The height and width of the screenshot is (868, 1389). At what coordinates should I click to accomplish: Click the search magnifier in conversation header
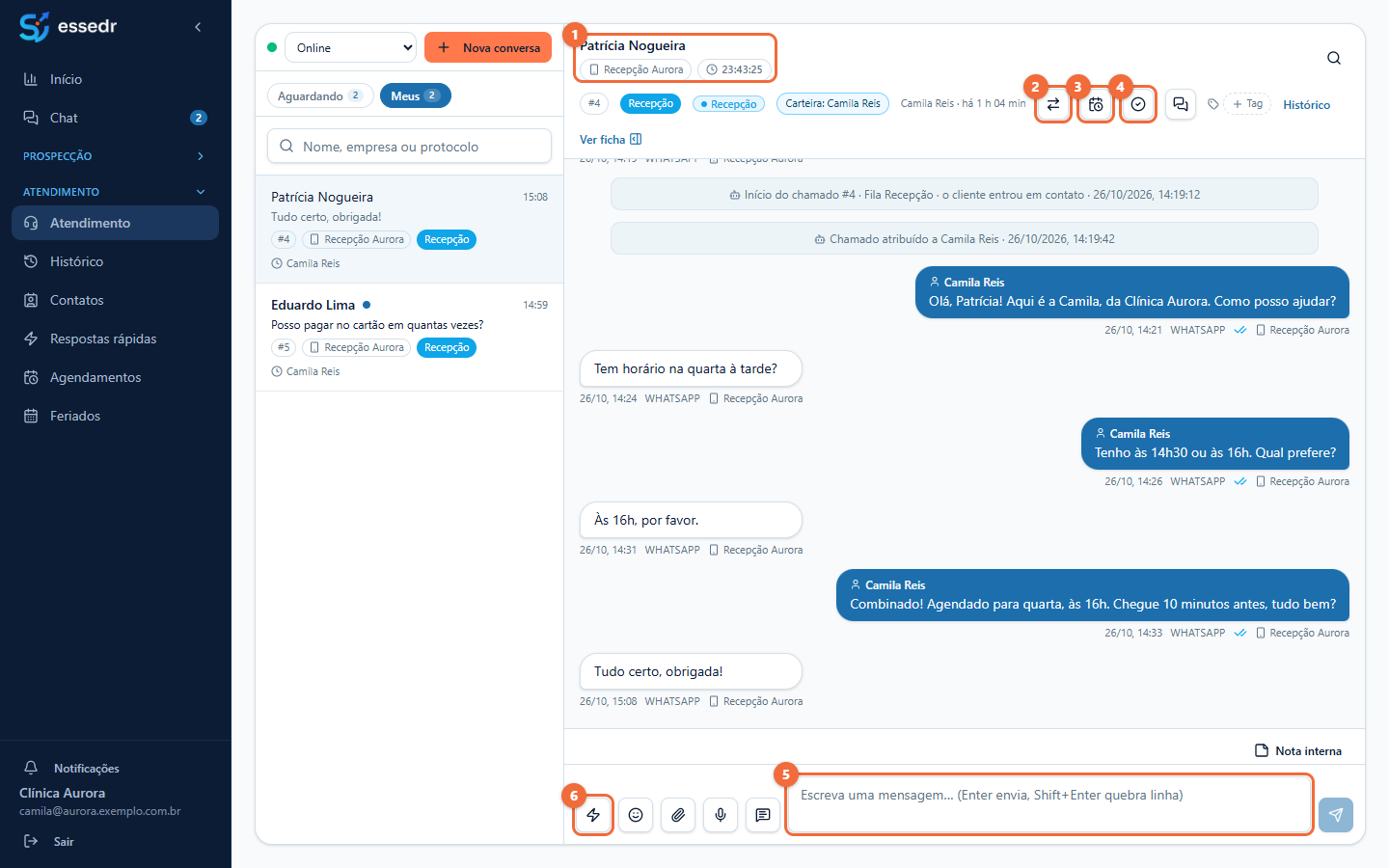pos(1334,58)
